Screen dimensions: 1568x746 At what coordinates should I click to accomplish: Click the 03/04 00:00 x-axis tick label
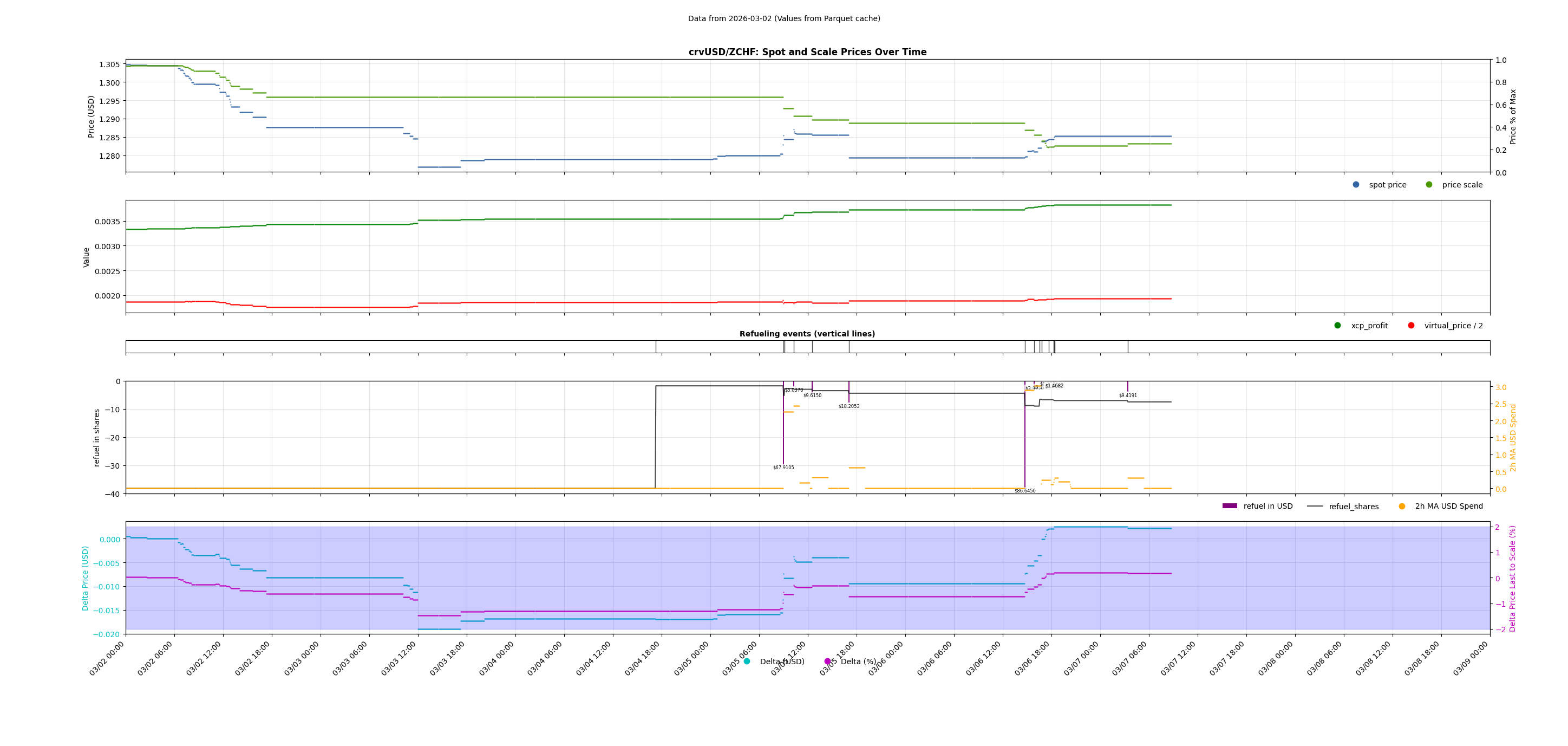(497, 658)
